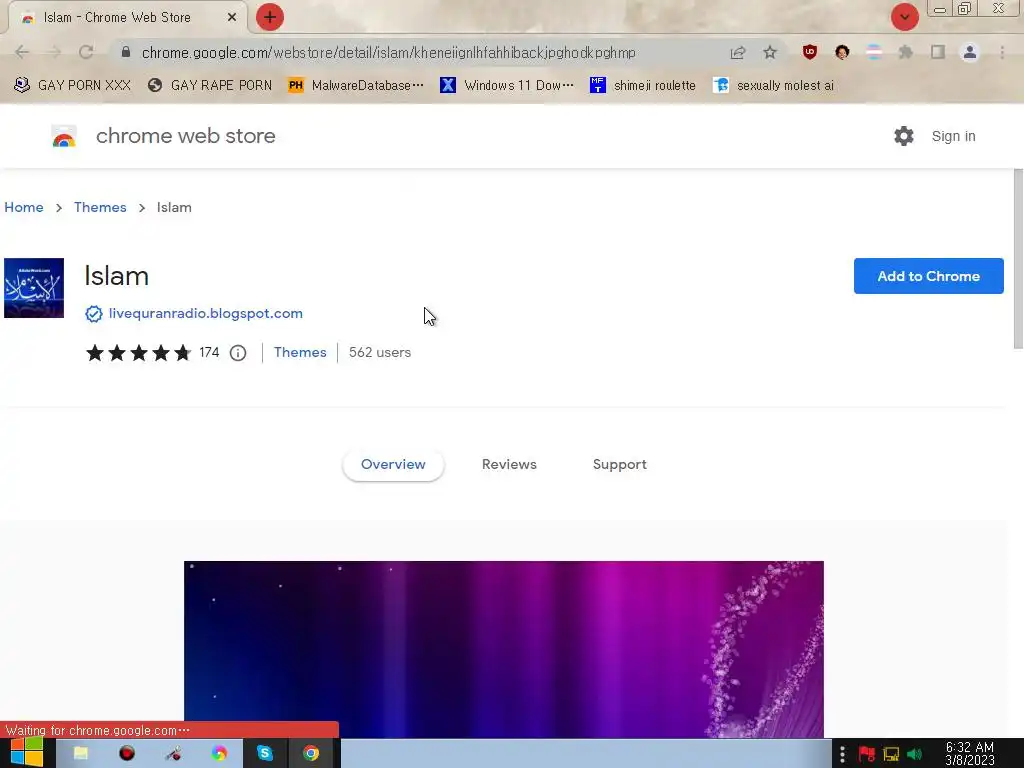Viewport: 1024px width, 768px height.
Task: Click the Chrome taskbar icon
Action: (311, 754)
